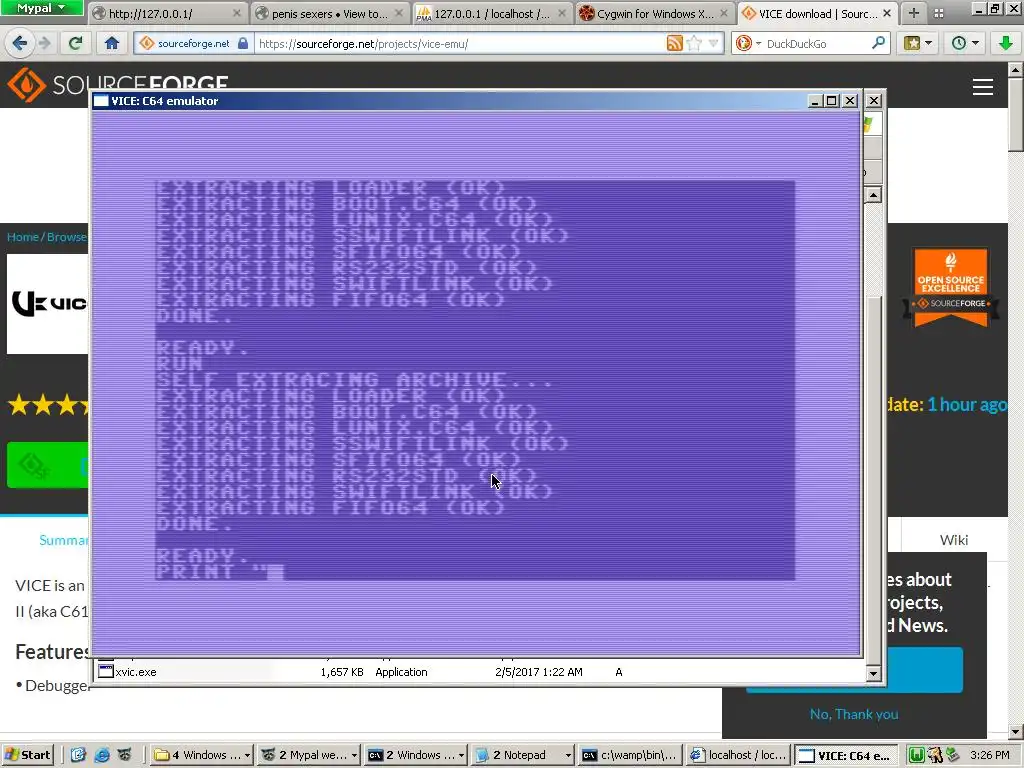Viewport: 1024px width, 768px height.
Task: Open the history clock button
Action: (x=964, y=44)
